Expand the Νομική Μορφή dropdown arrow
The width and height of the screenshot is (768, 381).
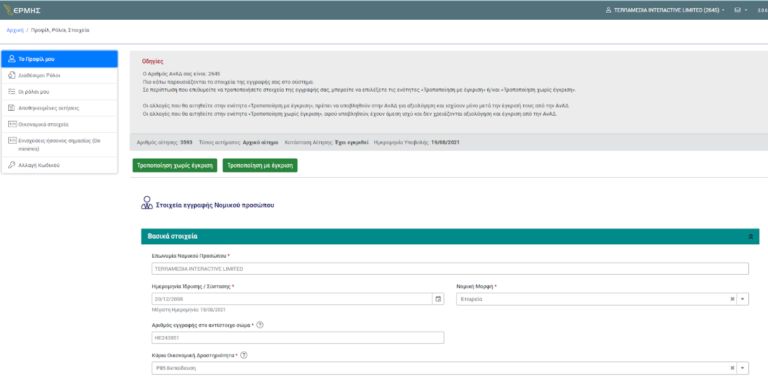[743, 299]
